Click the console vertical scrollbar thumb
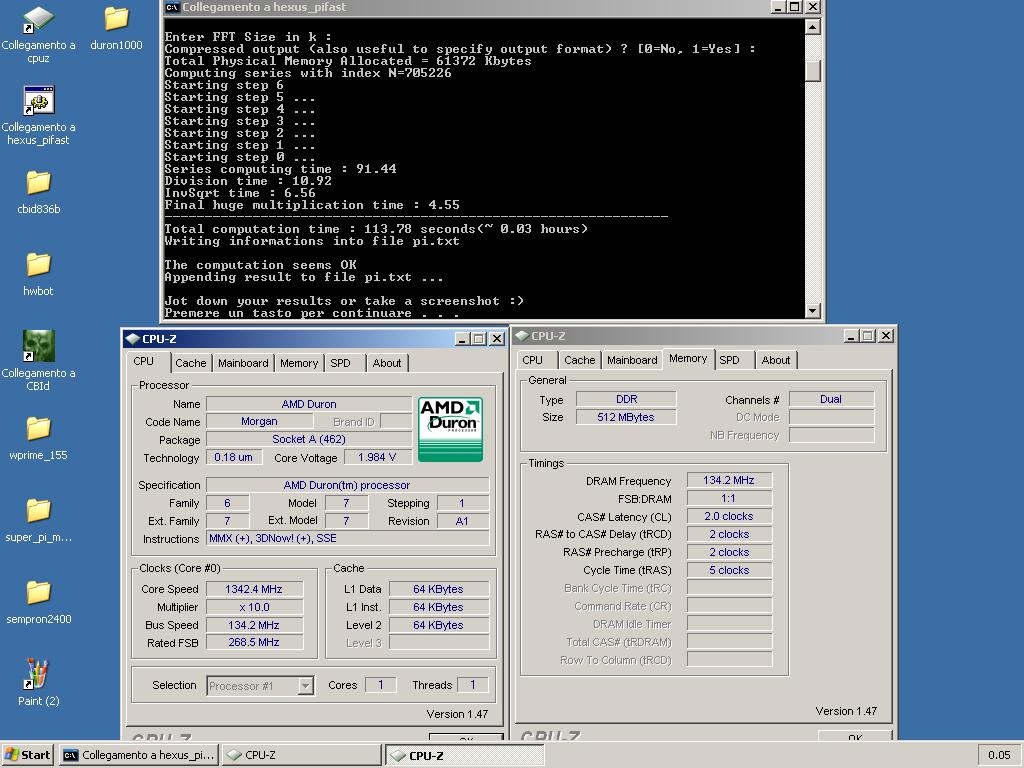The width and height of the screenshot is (1024, 768). [812, 72]
